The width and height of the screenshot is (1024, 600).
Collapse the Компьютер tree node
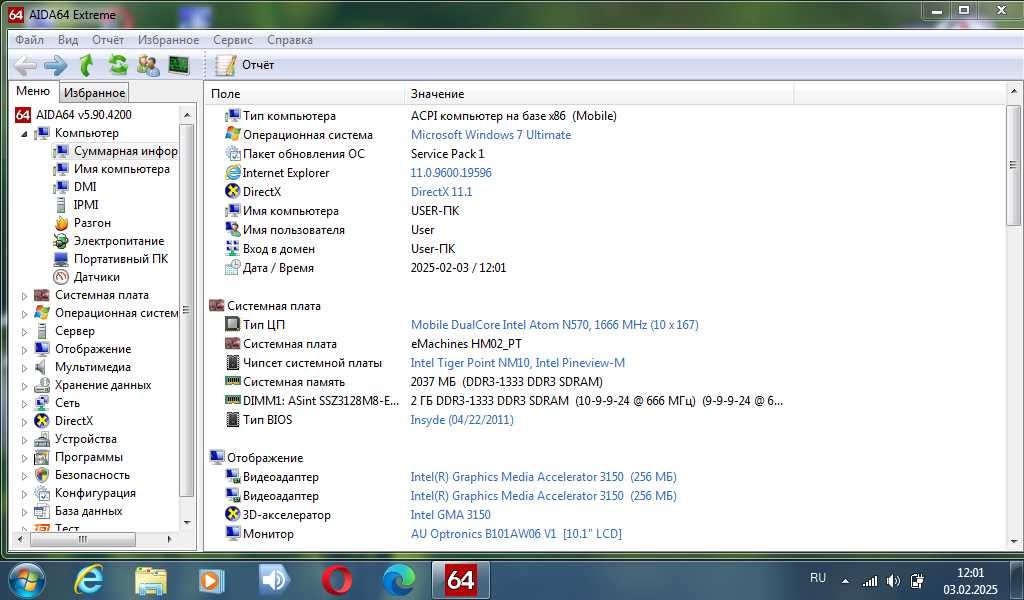click(x=24, y=134)
